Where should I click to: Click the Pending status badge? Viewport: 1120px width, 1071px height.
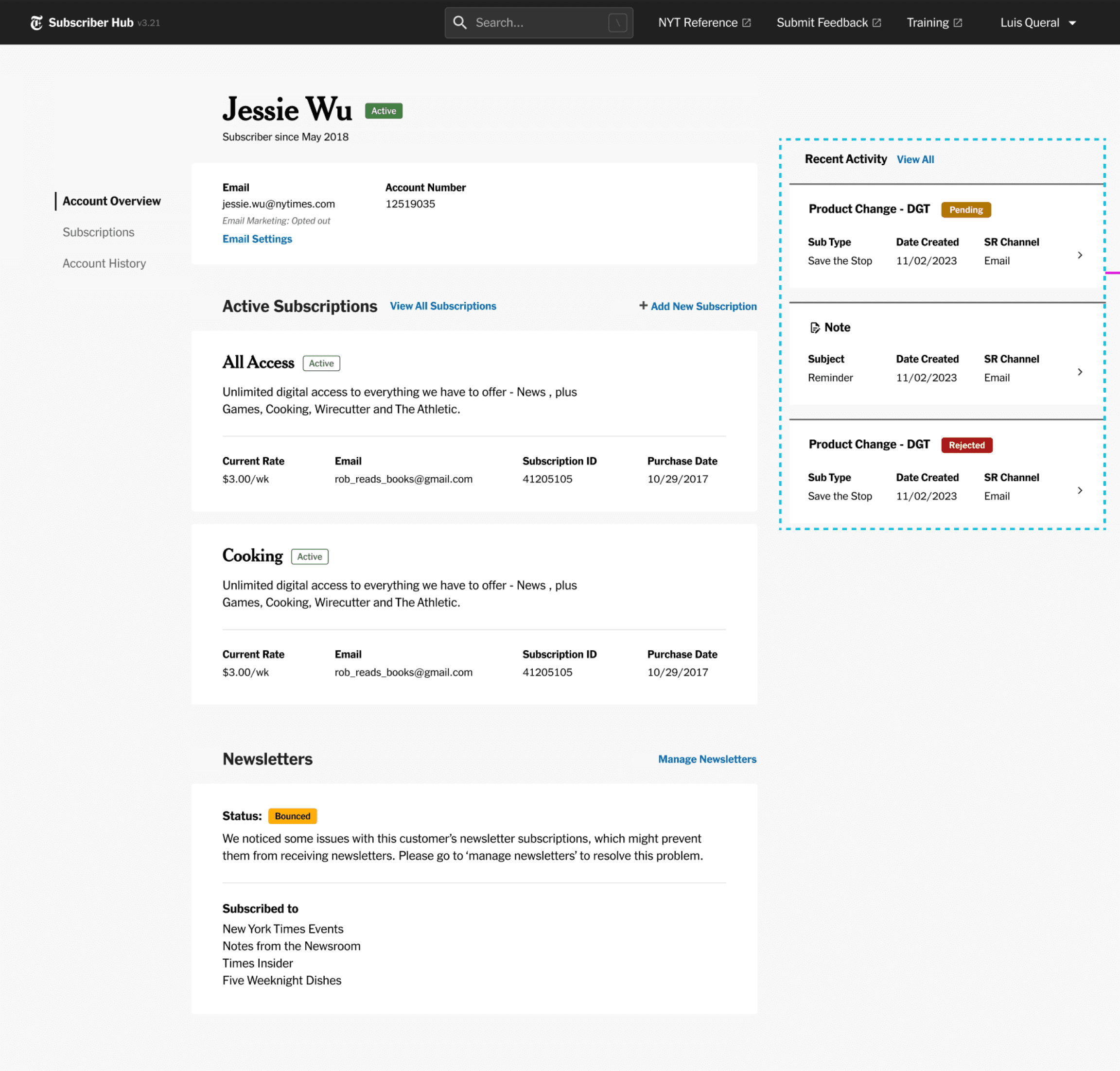coord(966,209)
